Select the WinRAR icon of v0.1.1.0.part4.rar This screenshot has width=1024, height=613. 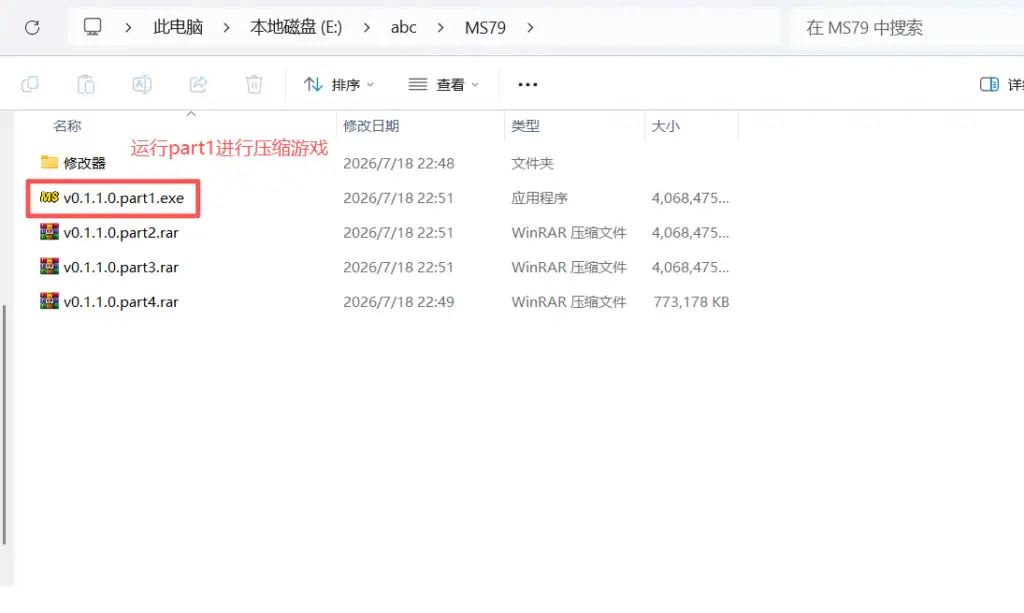point(49,301)
